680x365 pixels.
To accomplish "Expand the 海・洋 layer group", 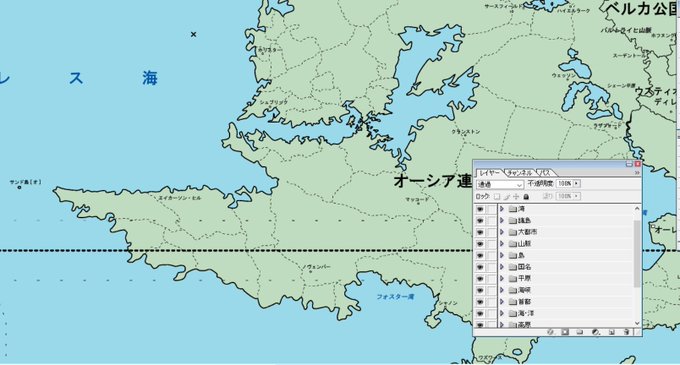I will click(502, 313).
